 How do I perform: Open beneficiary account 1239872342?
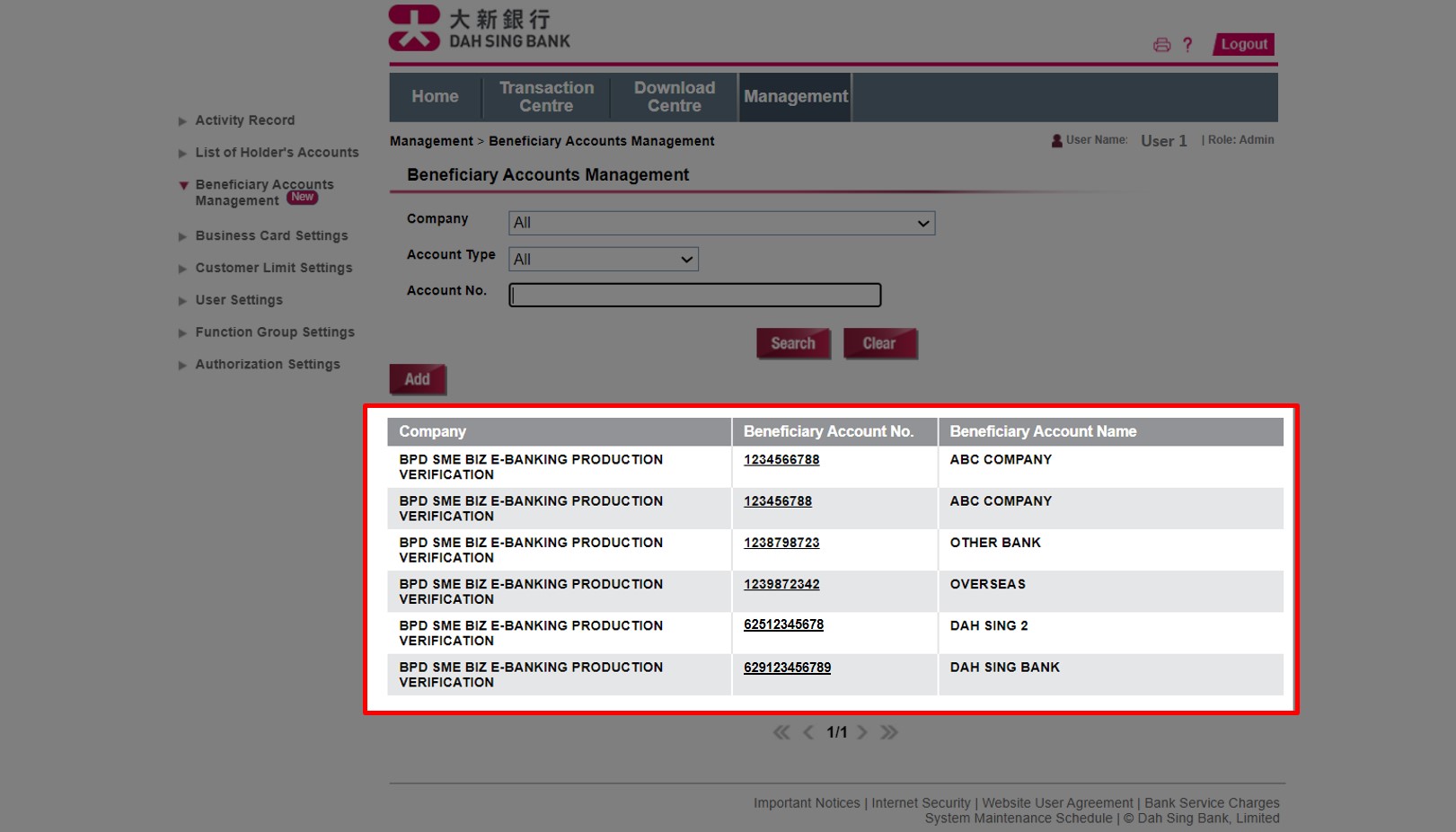781,584
